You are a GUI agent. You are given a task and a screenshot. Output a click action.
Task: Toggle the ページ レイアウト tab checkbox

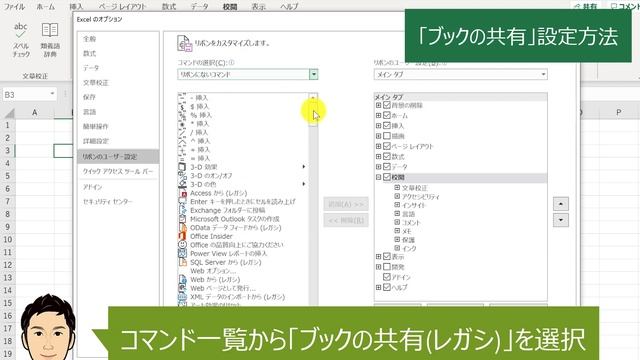tap(387, 146)
